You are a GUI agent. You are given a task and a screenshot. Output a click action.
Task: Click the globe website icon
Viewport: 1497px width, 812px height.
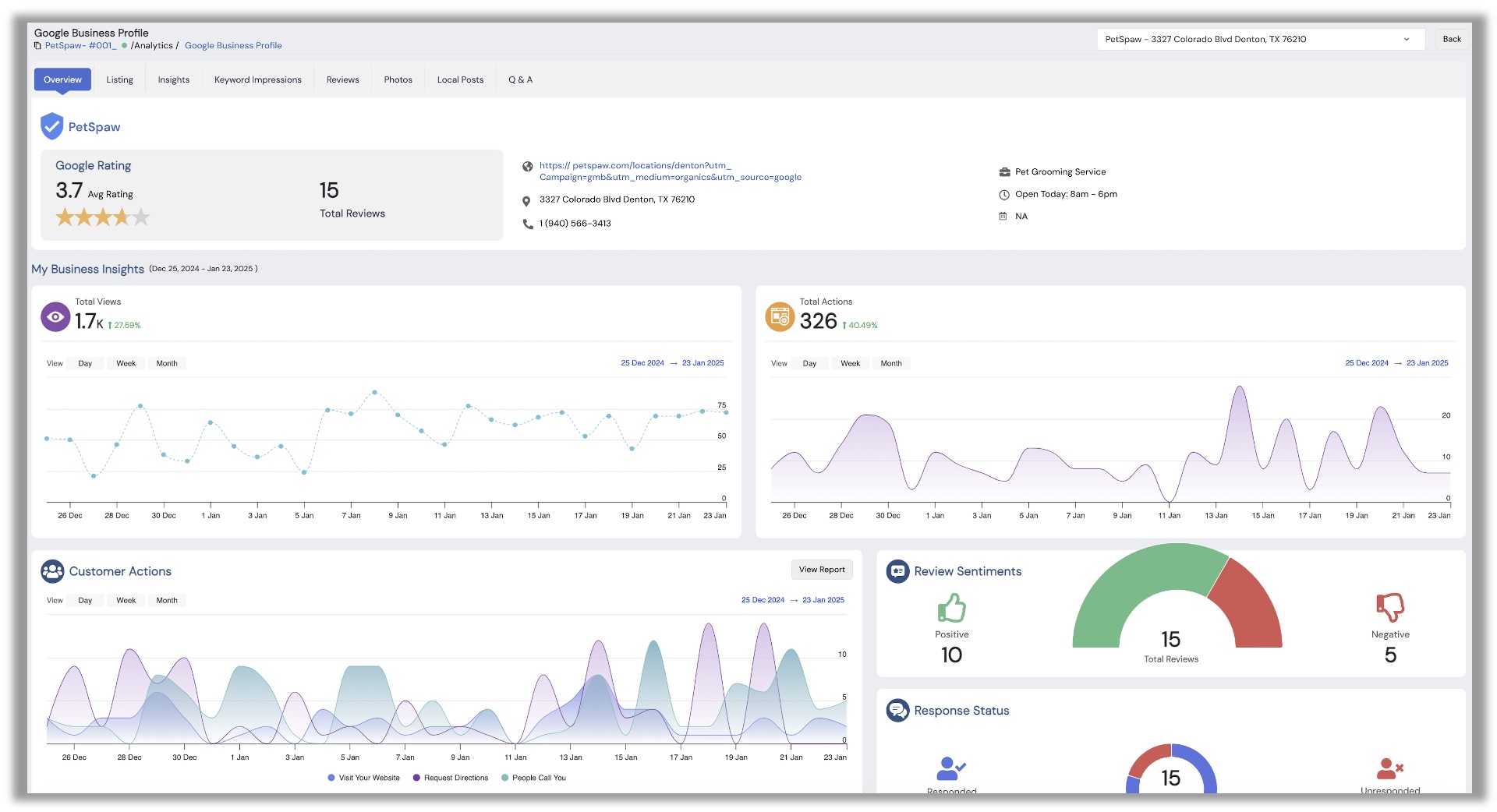click(x=528, y=166)
